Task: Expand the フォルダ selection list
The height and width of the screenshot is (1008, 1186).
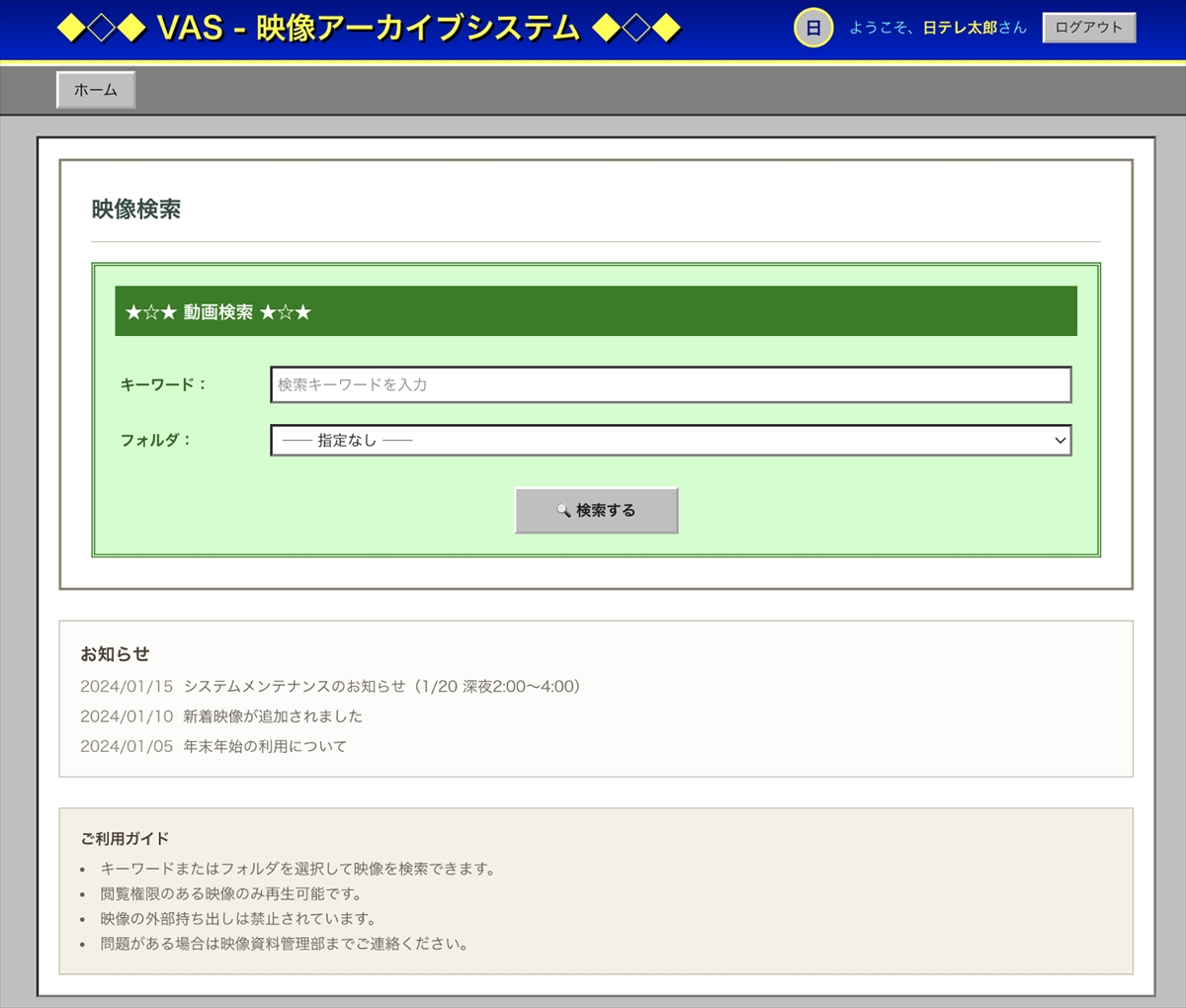Action: 670,440
